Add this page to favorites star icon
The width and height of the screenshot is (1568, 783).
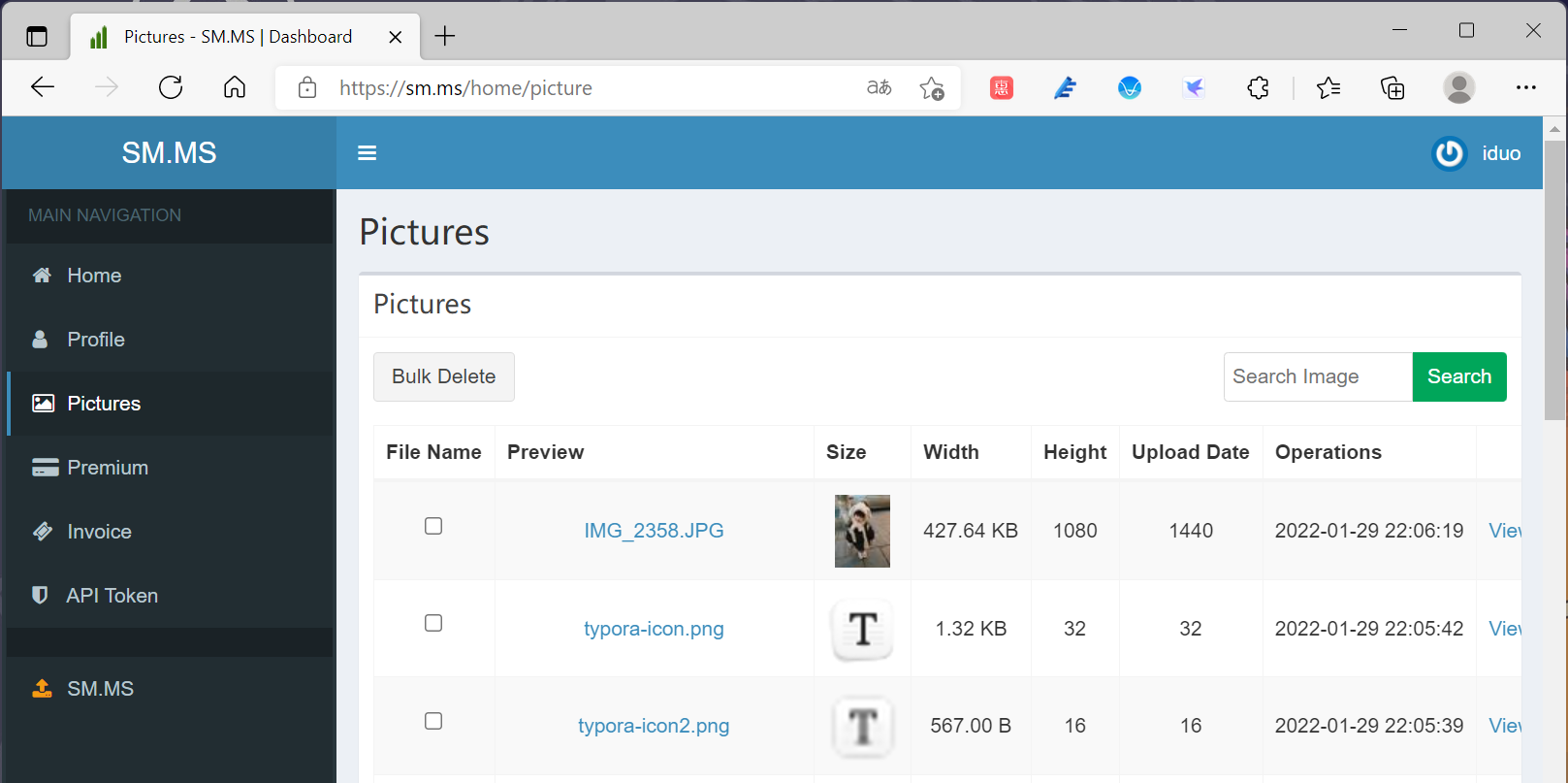click(932, 88)
